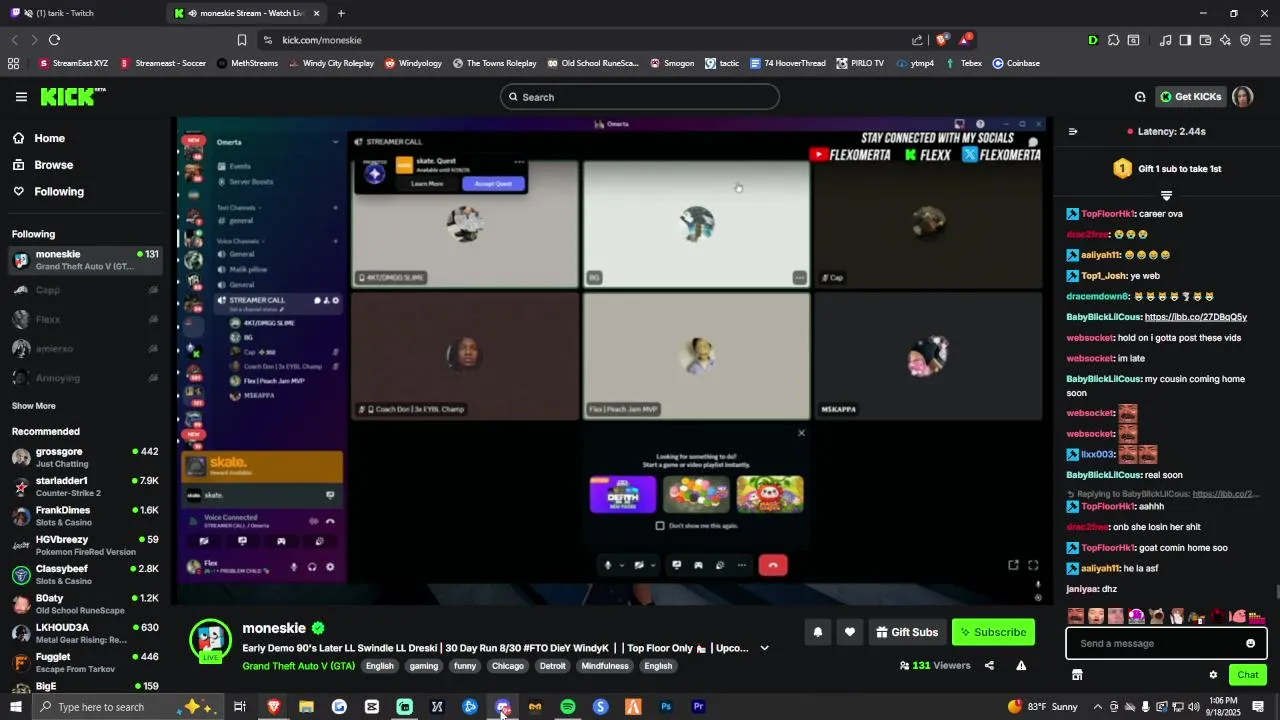This screenshot has height=720, width=1280.
Task: Toggle camera in stream call controls
Action: pos(639,565)
